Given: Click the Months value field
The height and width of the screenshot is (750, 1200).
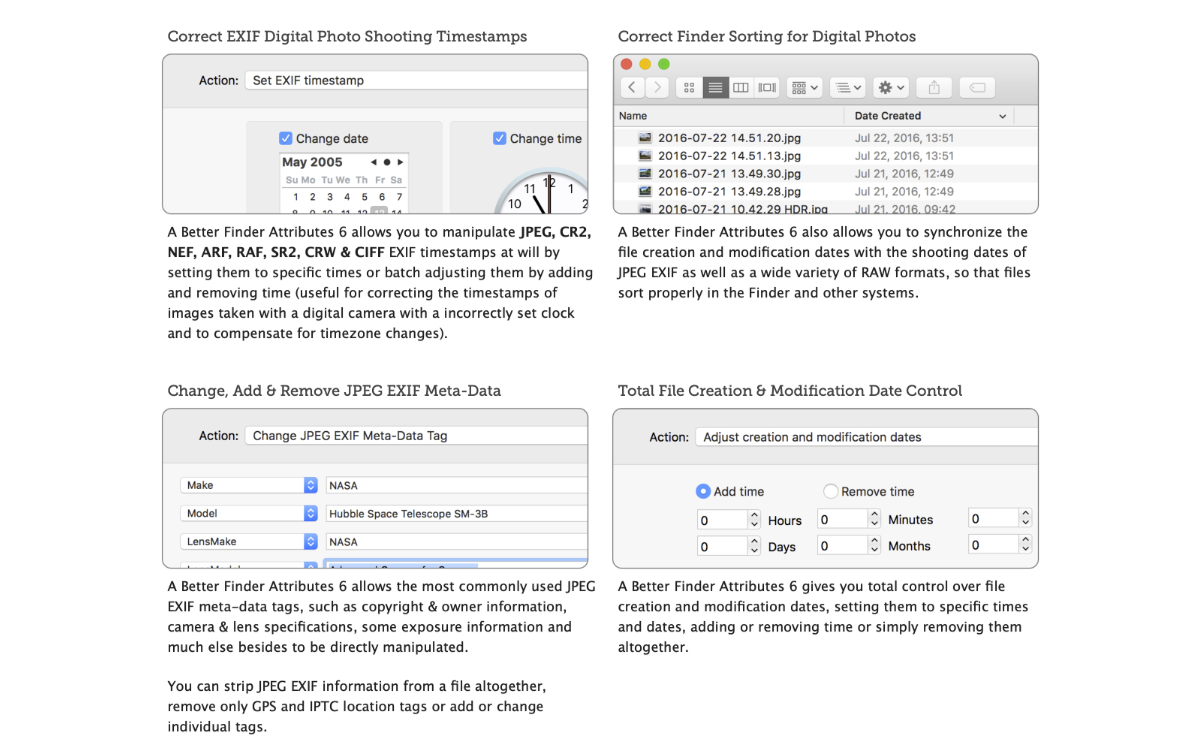Looking at the screenshot, I should click(x=842, y=545).
